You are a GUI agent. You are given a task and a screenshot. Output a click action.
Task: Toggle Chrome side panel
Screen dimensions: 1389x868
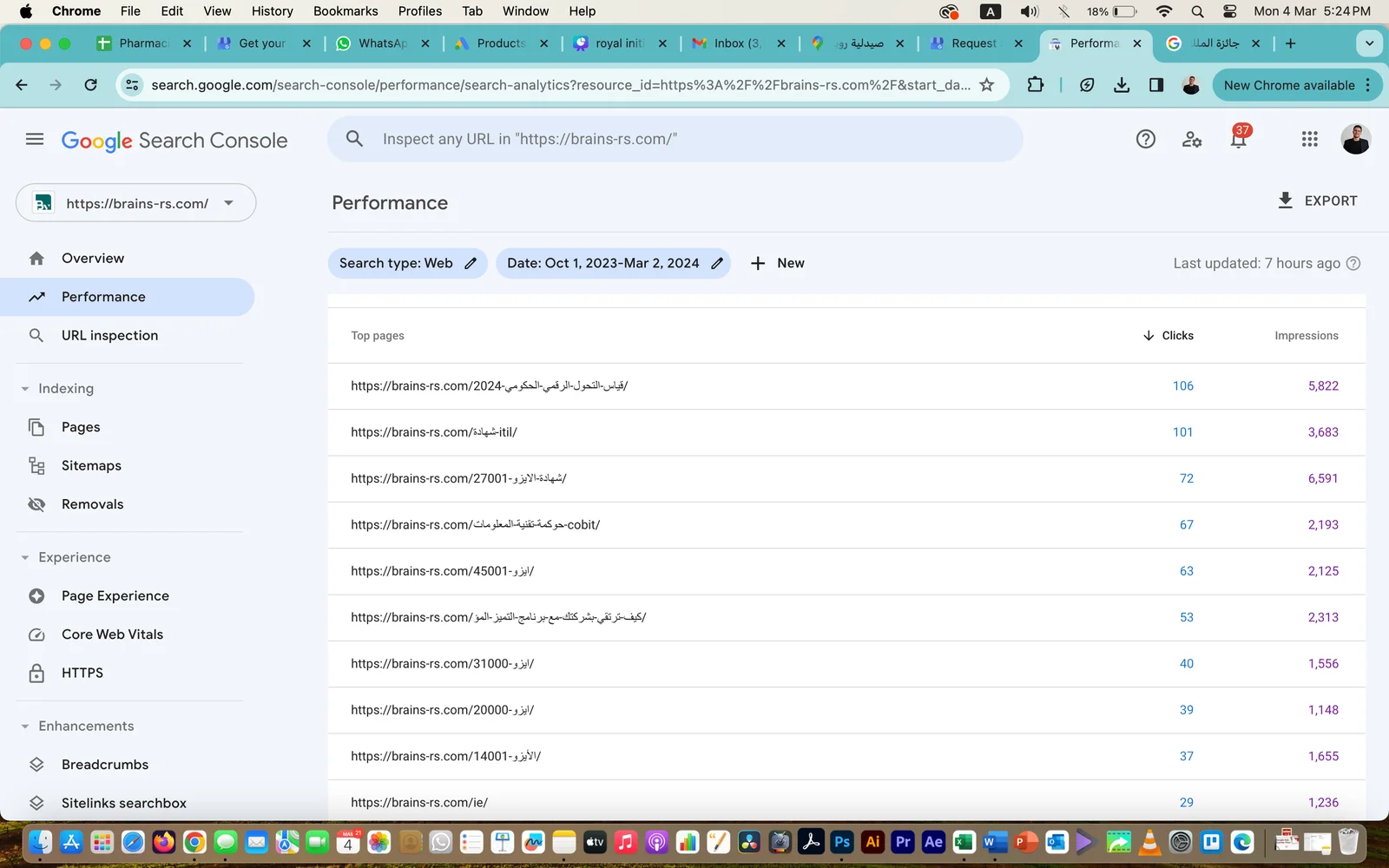tap(1155, 85)
